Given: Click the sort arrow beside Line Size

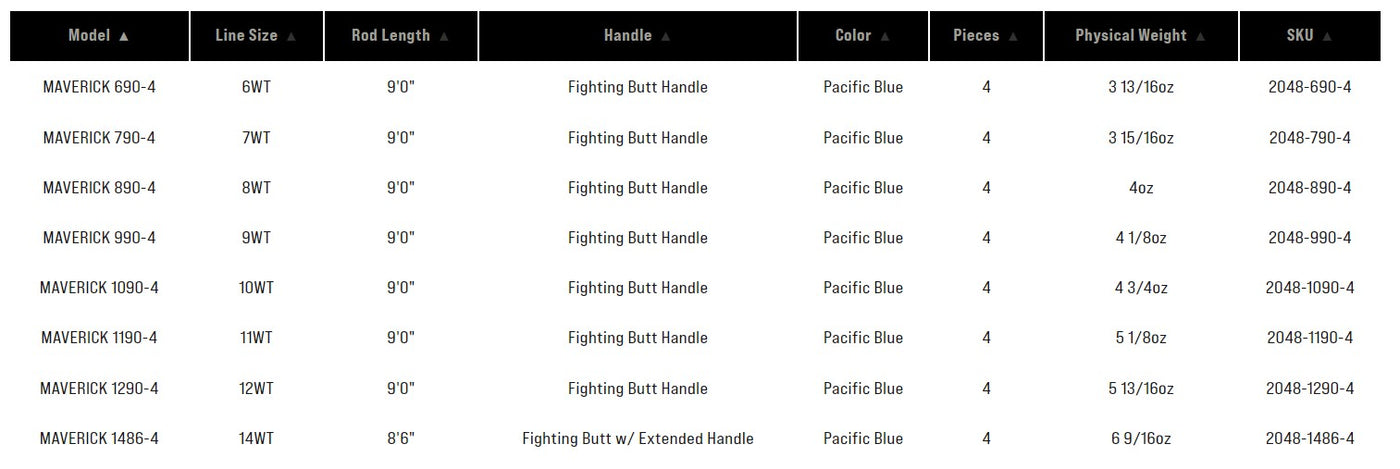Looking at the screenshot, I should coord(292,36).
